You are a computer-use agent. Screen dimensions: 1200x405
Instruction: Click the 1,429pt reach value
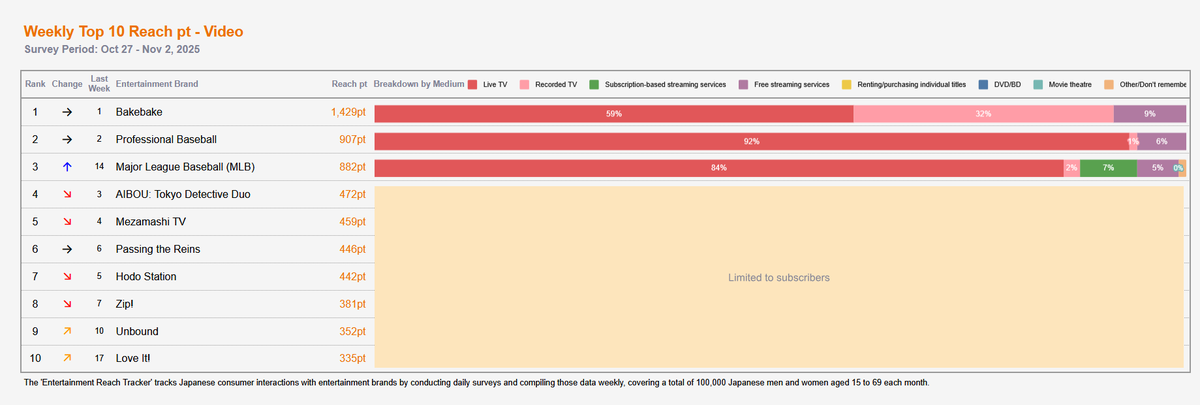[x=349, y=113]
